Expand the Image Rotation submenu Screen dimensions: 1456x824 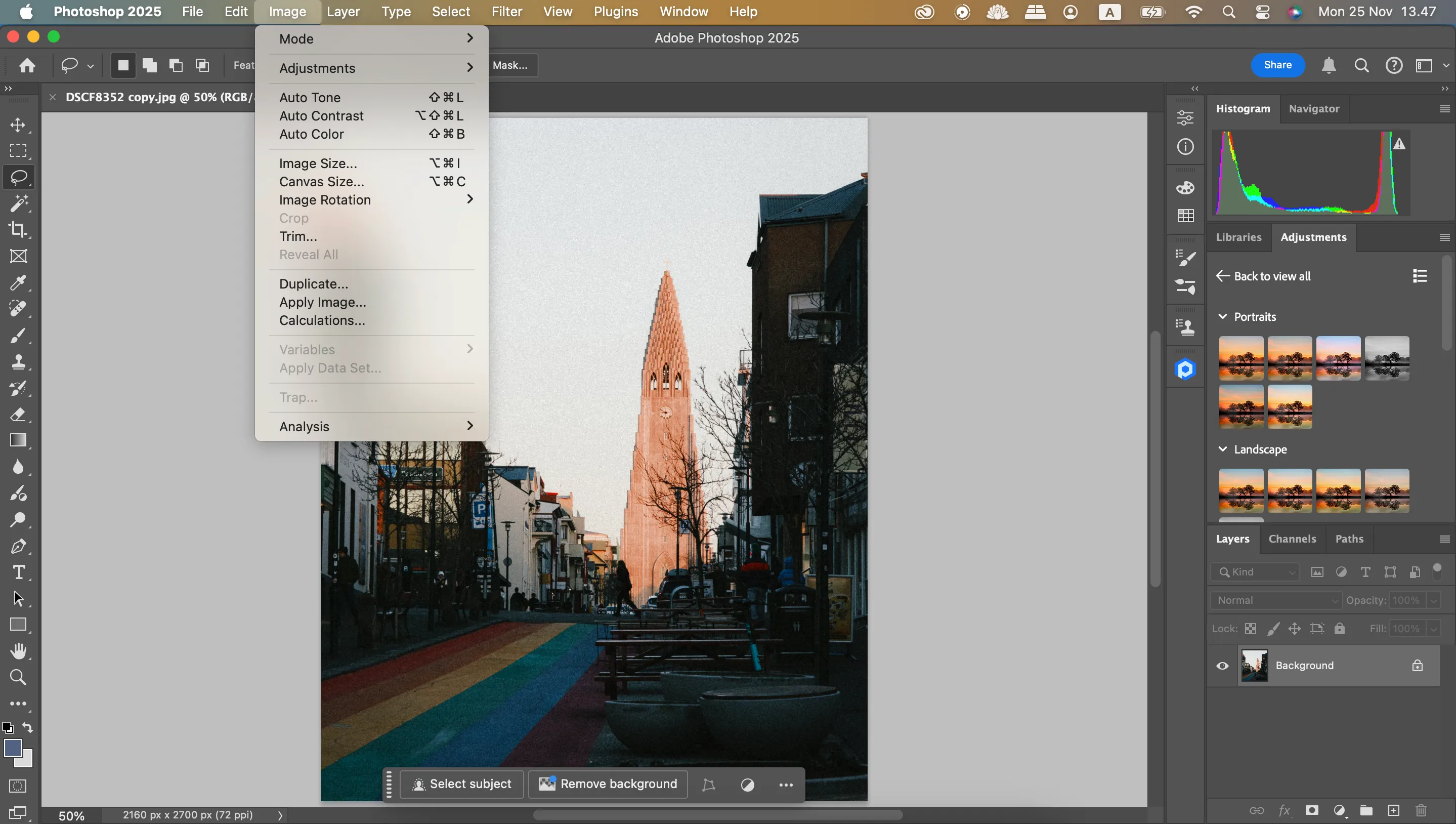tap(325, 199)
